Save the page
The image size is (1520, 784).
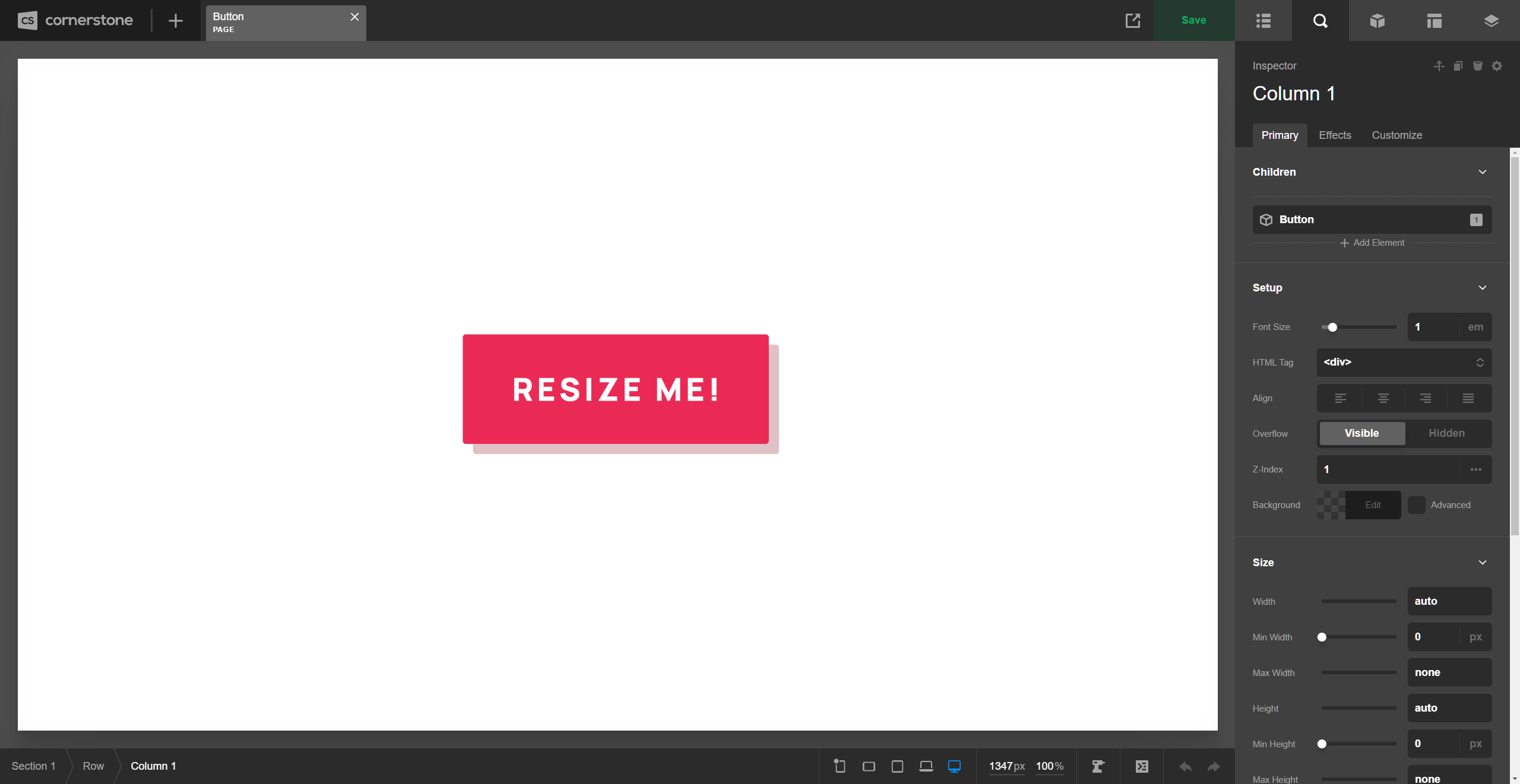1193,20
